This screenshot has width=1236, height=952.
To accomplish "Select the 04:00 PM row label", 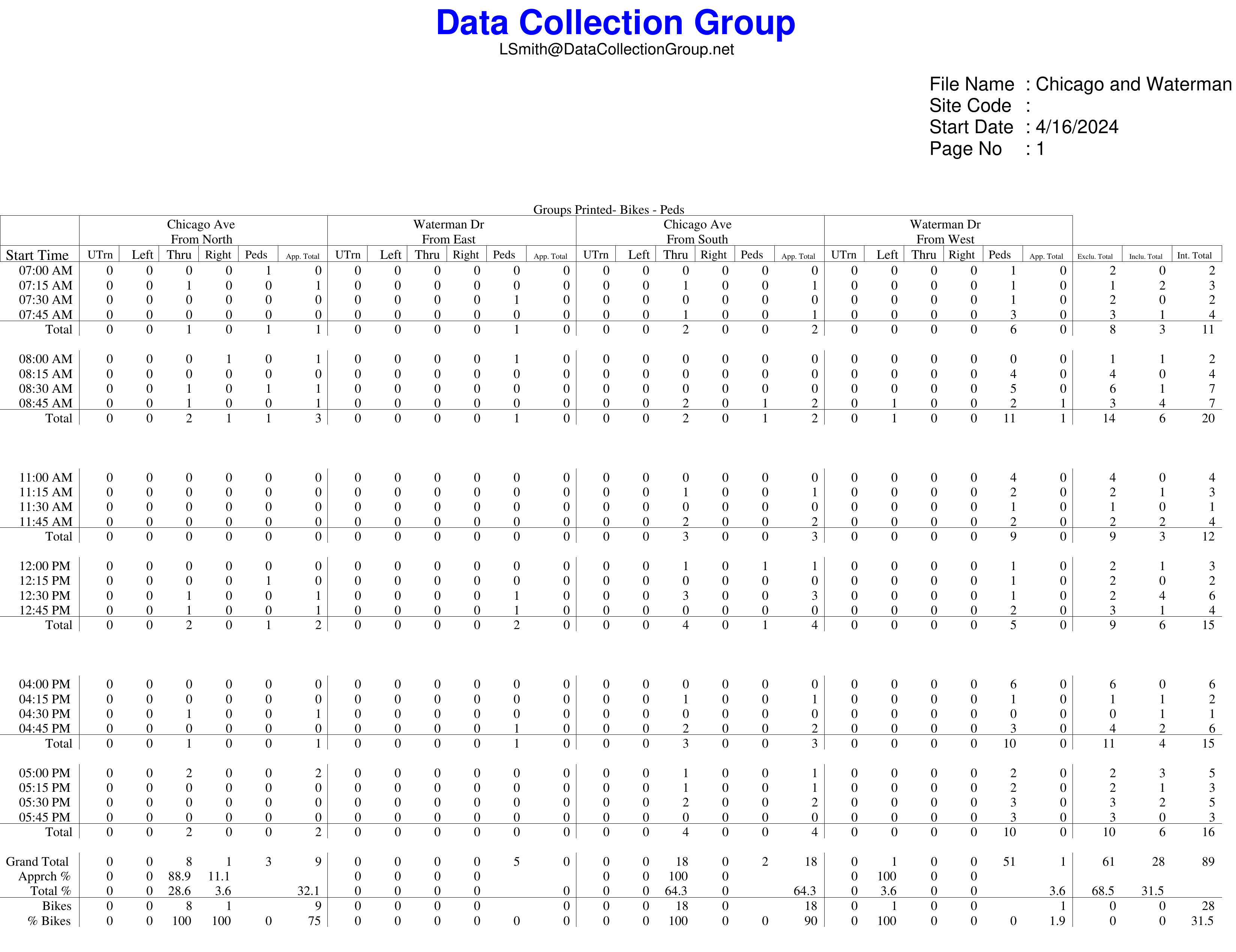I will pyautogui.click(x=45, y=684).
